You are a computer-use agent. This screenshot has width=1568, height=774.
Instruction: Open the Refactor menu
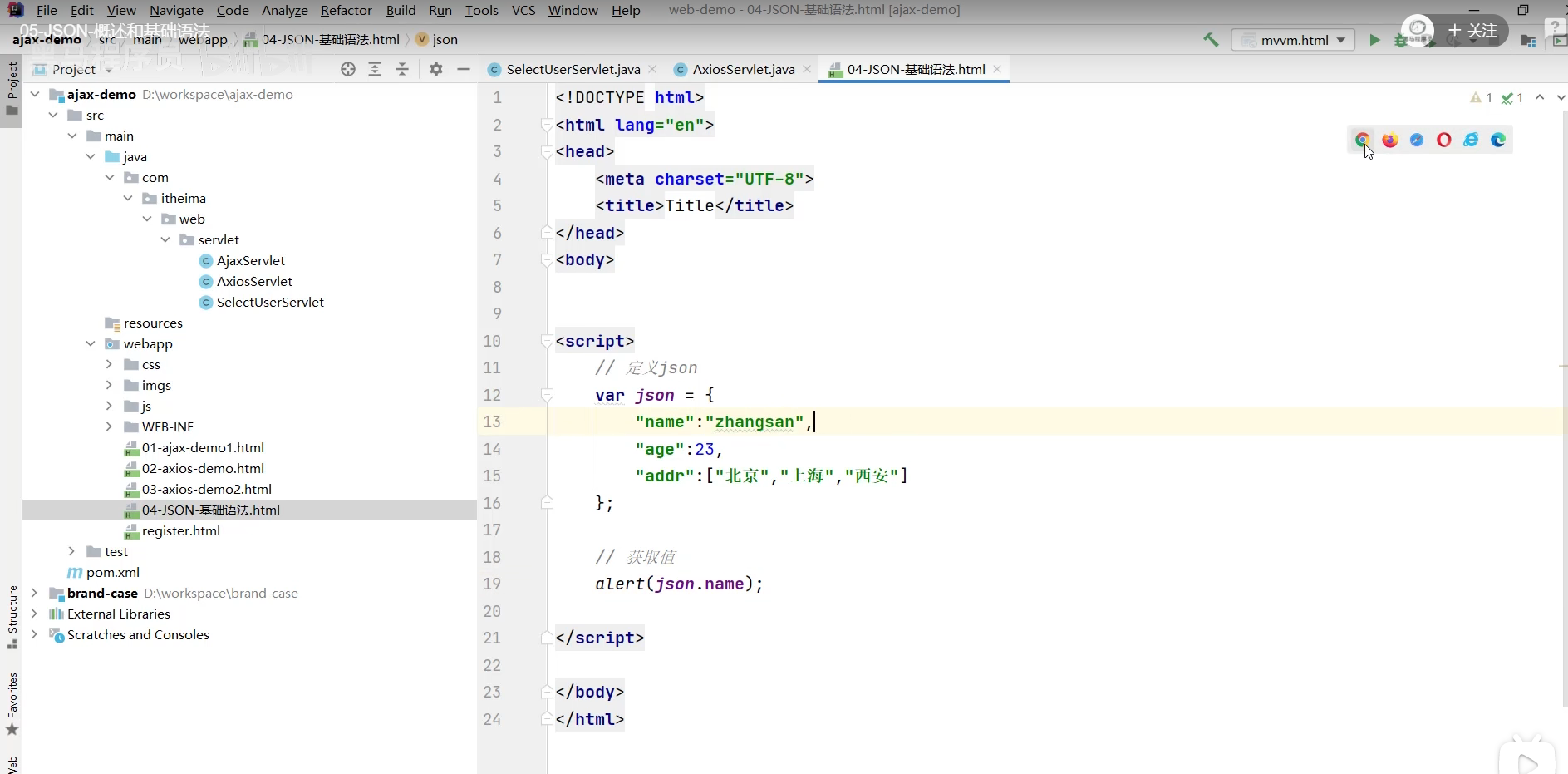[346, 10]
